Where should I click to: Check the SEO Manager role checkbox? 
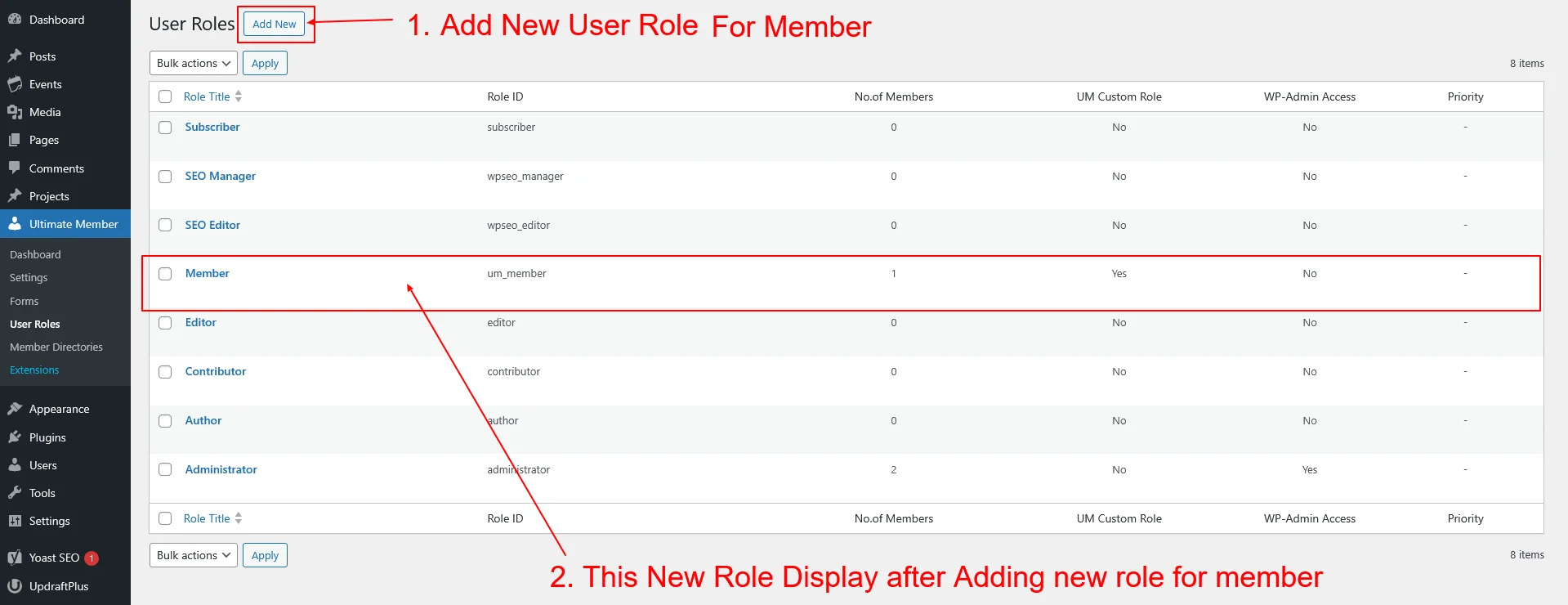point(165,177)
